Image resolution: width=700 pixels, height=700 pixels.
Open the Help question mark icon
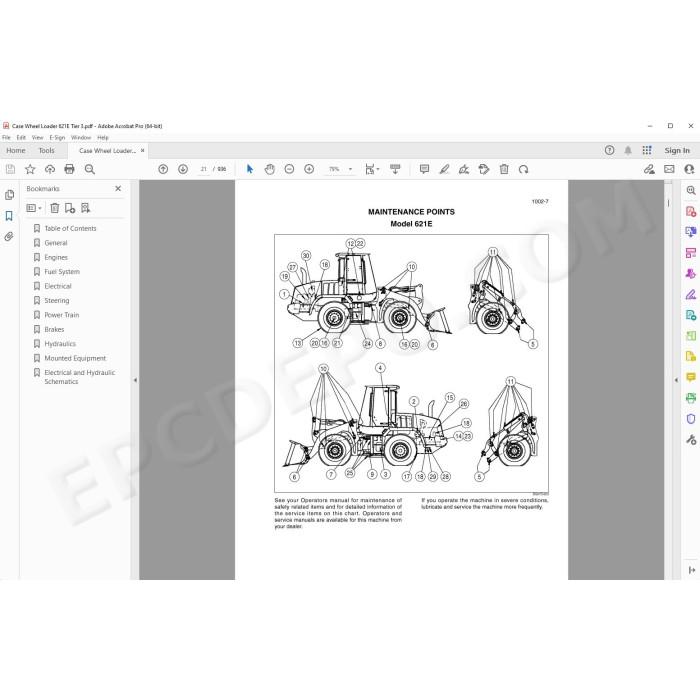[609, 150]
